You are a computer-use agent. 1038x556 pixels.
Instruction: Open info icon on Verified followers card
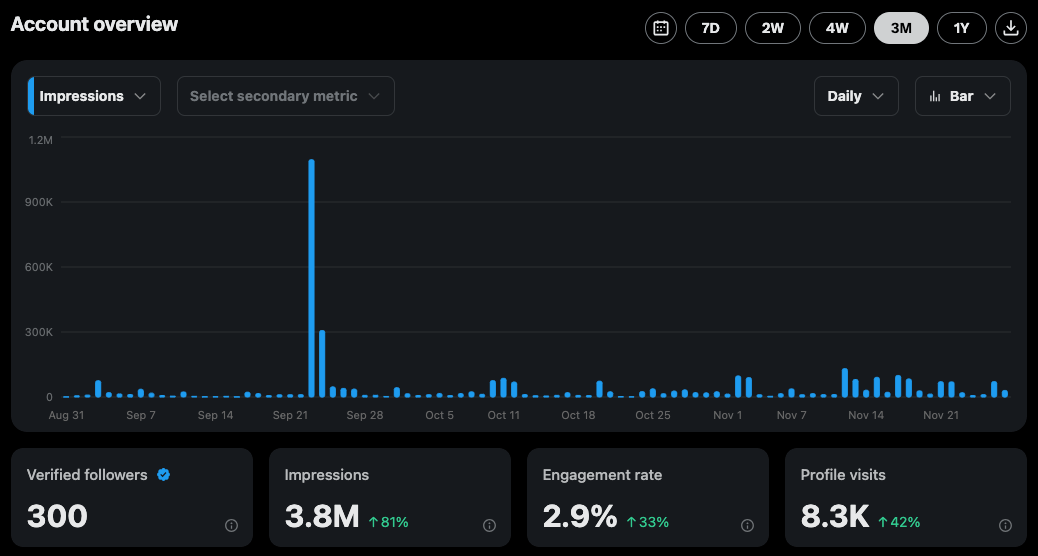coord(231,526)
